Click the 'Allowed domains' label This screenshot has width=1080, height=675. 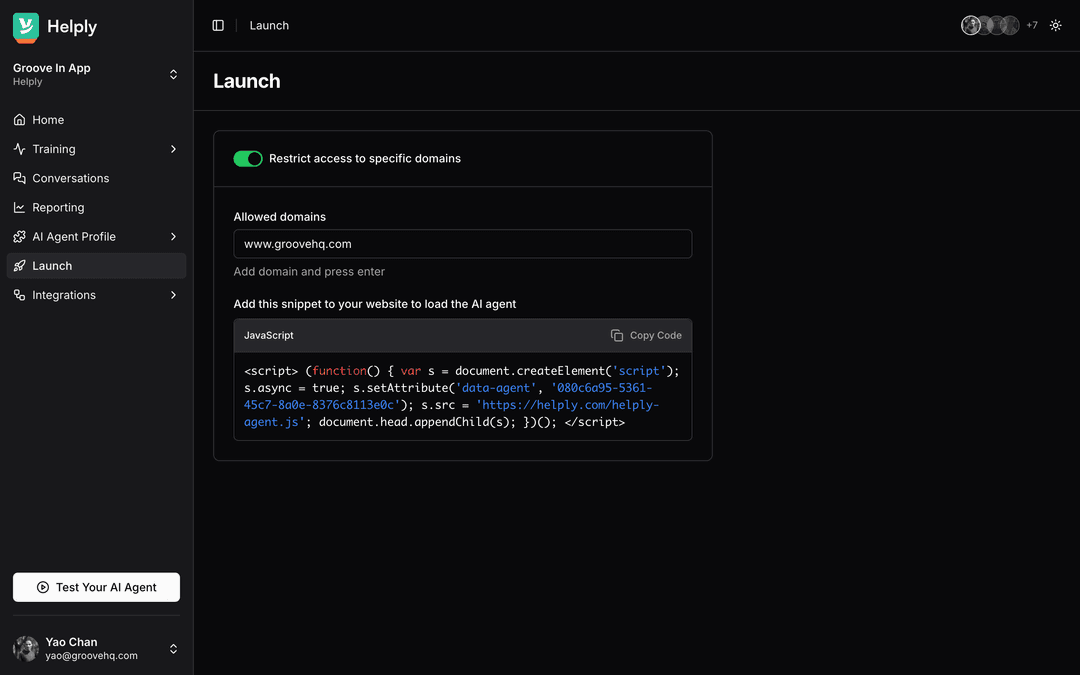coord(280,217)
